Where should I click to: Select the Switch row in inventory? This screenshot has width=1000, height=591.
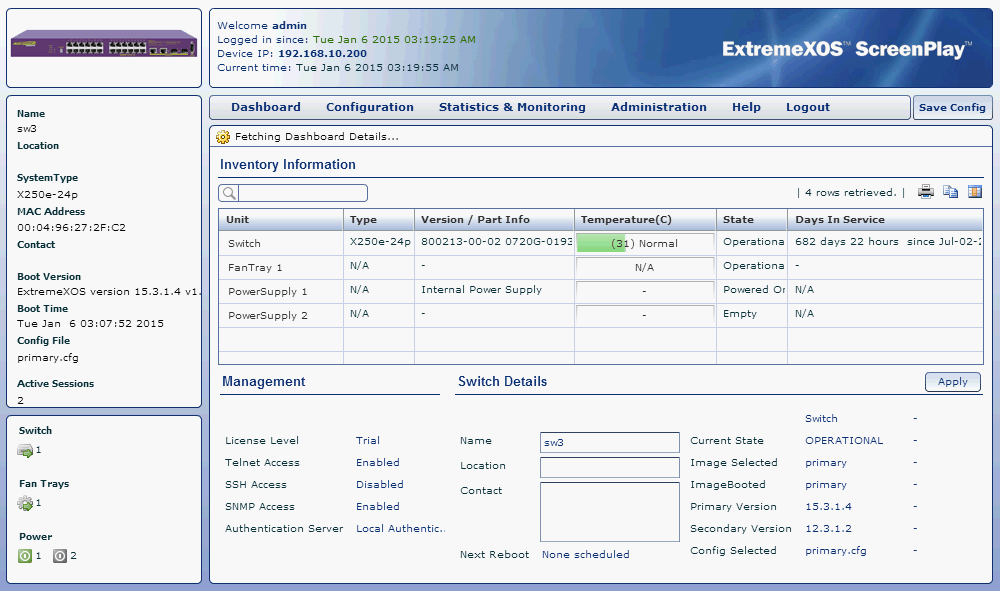pyautogui.click(x=600, y=243)
